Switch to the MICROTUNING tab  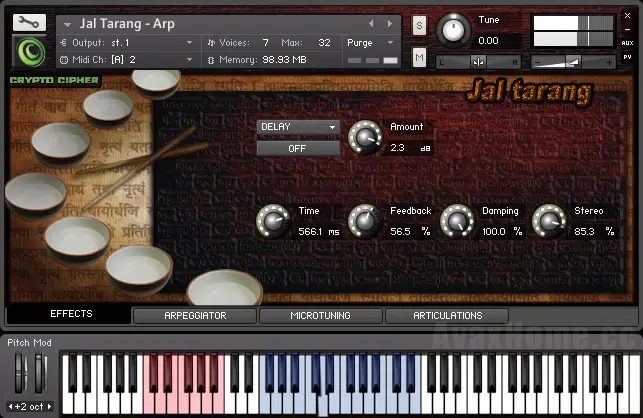[x=320, y=315]
